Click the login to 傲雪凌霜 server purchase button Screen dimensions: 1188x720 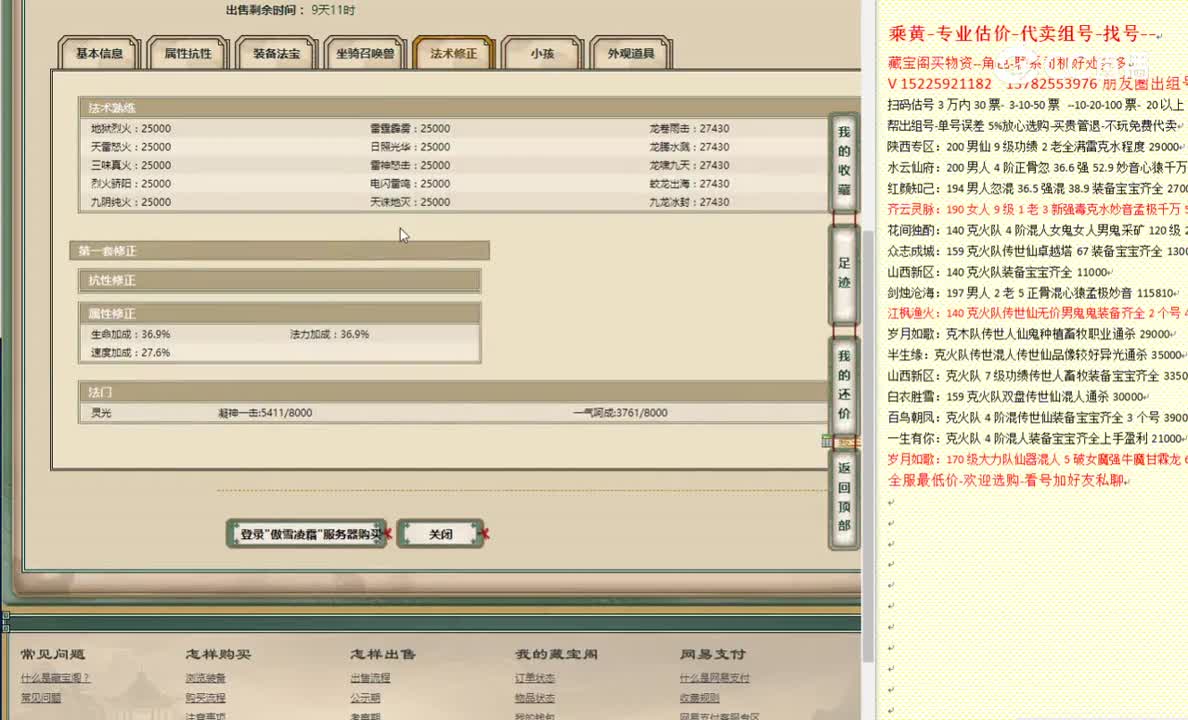(307, 534)
